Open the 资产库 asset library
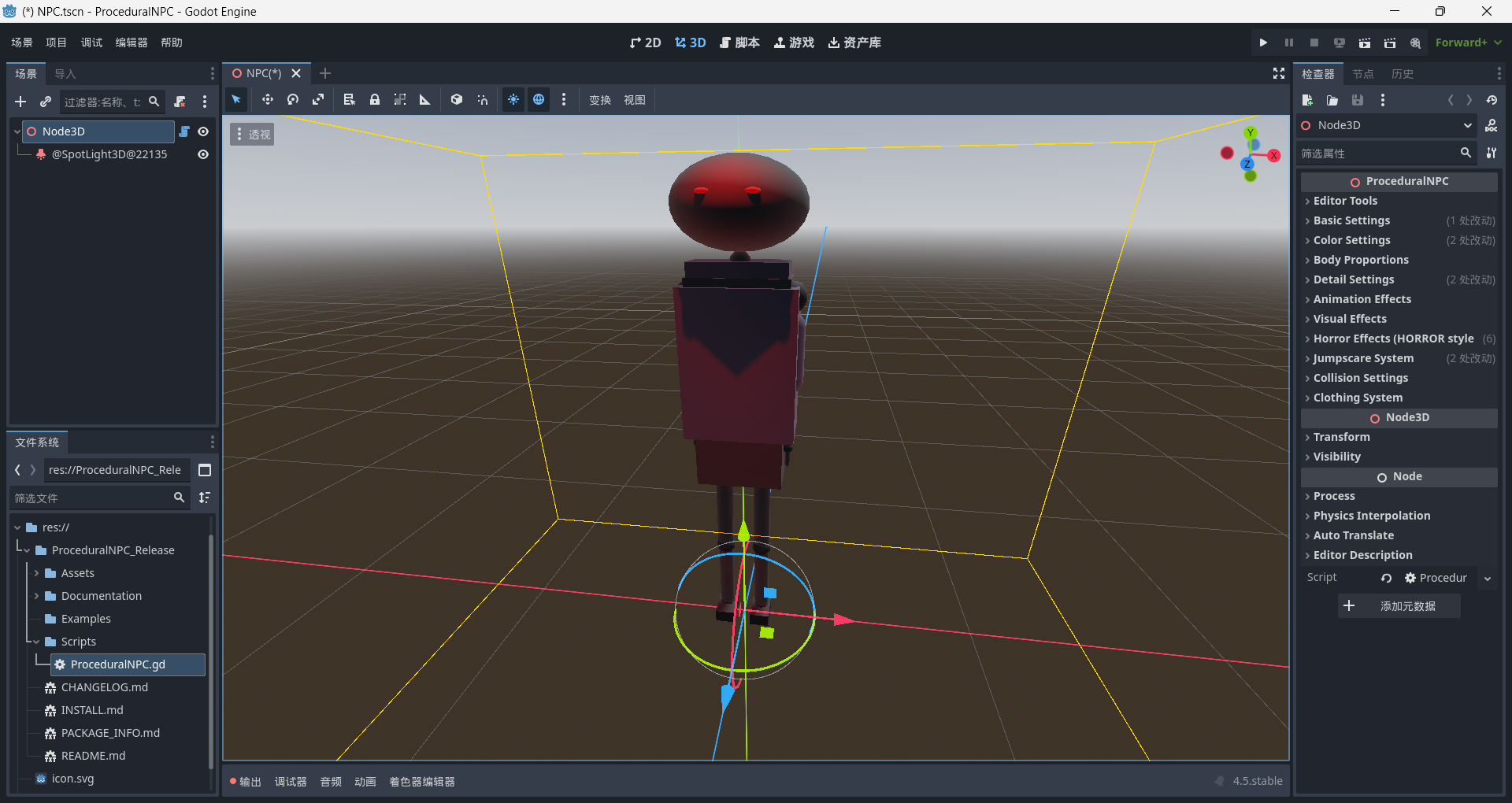 point(854,43)
